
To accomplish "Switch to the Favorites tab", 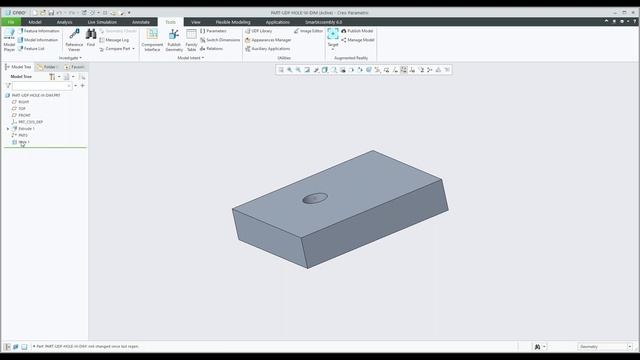I will pos(75,67).
